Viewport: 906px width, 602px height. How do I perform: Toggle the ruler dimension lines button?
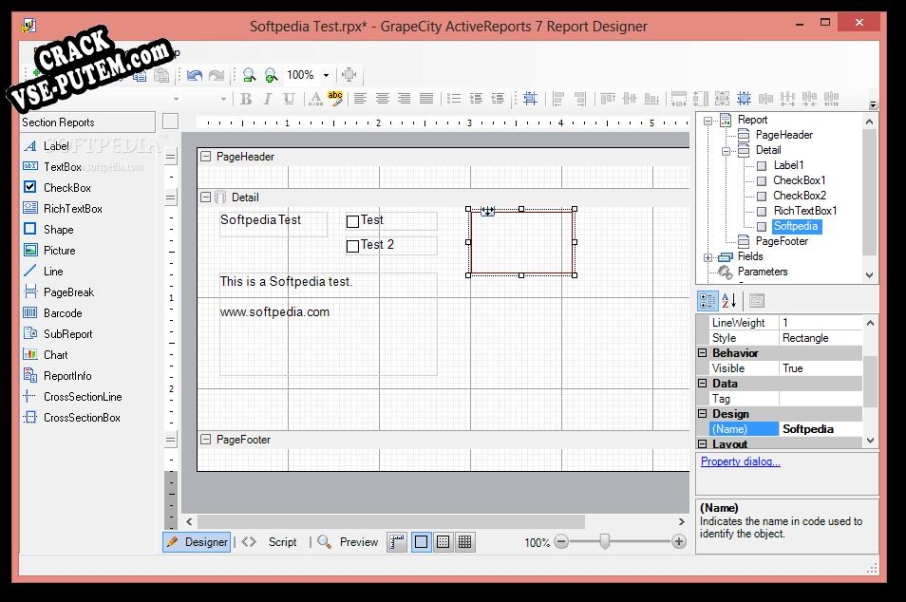[x=398, y=542]
